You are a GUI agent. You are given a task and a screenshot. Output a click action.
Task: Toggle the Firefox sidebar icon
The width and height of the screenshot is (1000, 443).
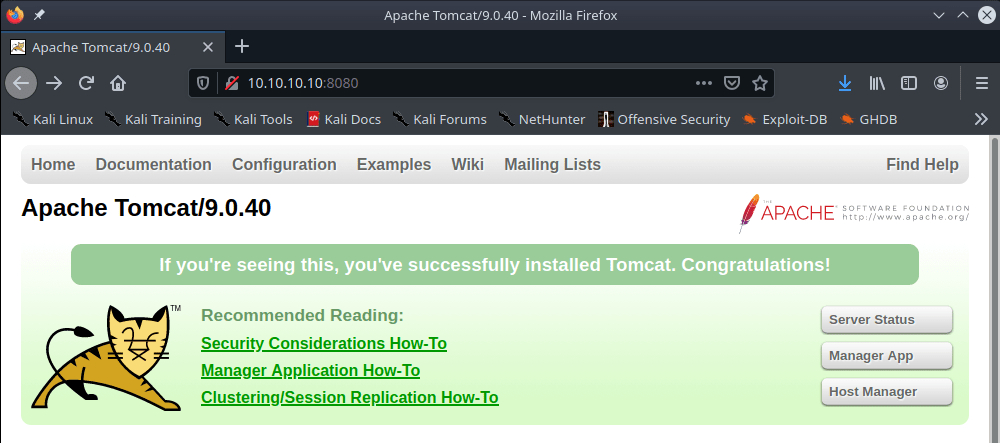(x=909, y=83)
